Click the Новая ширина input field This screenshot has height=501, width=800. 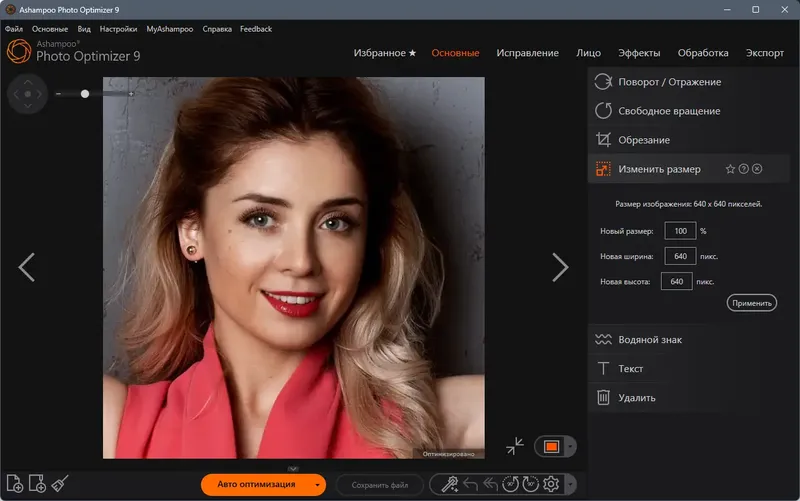679,257
